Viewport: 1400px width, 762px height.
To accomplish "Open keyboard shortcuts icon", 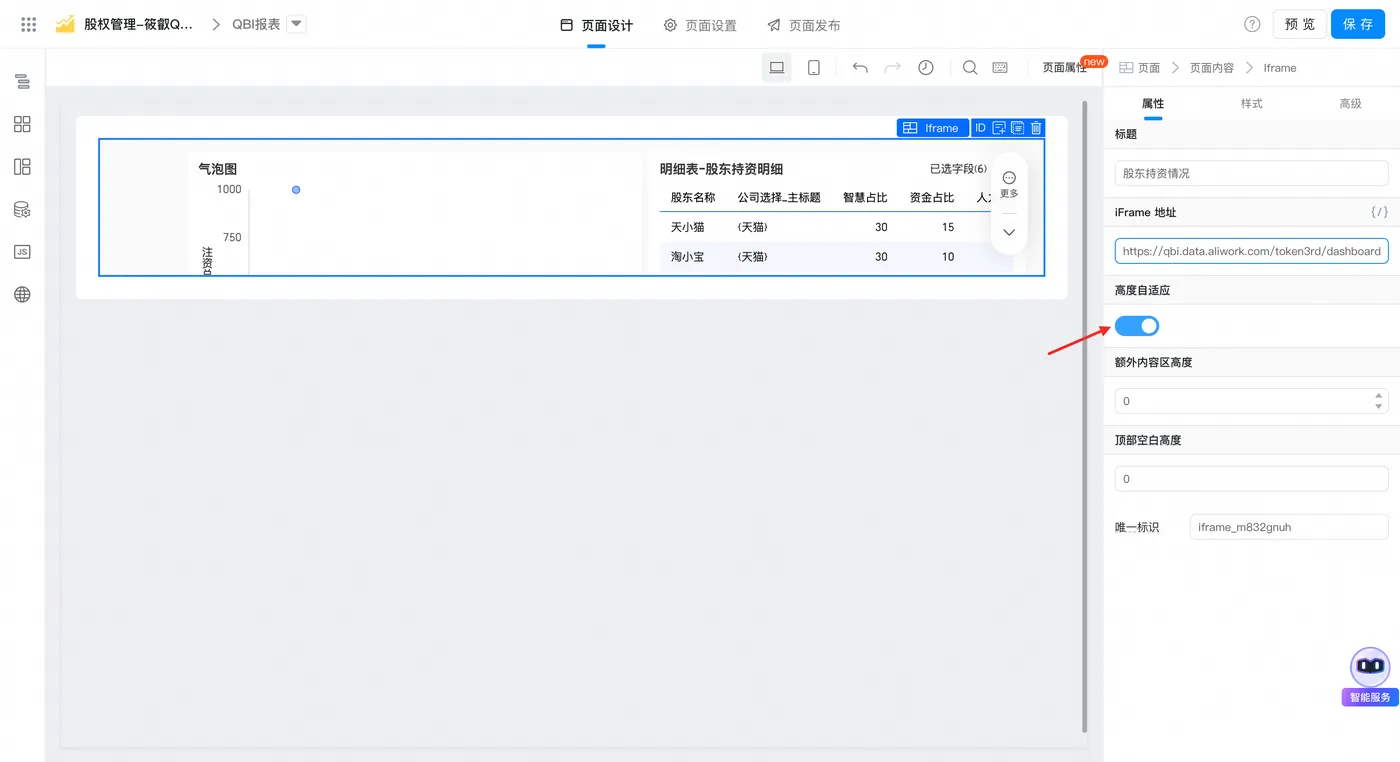I will (1000, 67).
